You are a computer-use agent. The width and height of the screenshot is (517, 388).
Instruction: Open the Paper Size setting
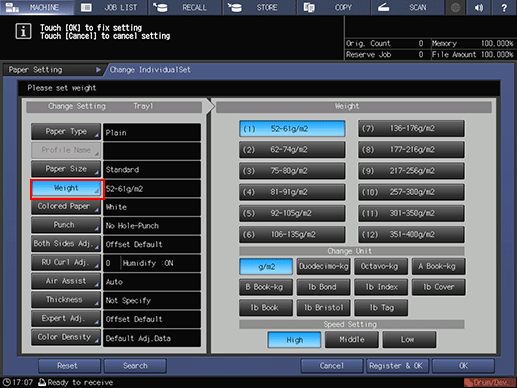click(66, 169)
